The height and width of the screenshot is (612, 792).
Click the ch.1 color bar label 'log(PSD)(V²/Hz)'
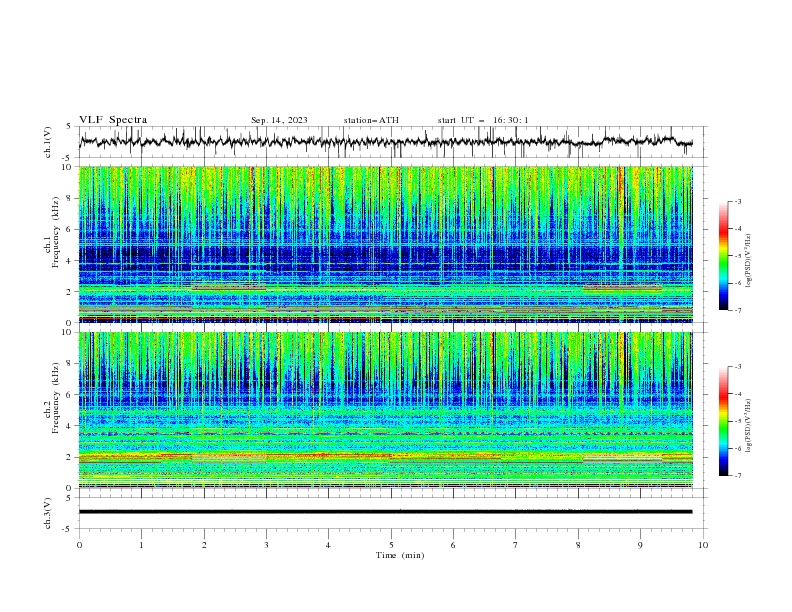tap(748, 261)
